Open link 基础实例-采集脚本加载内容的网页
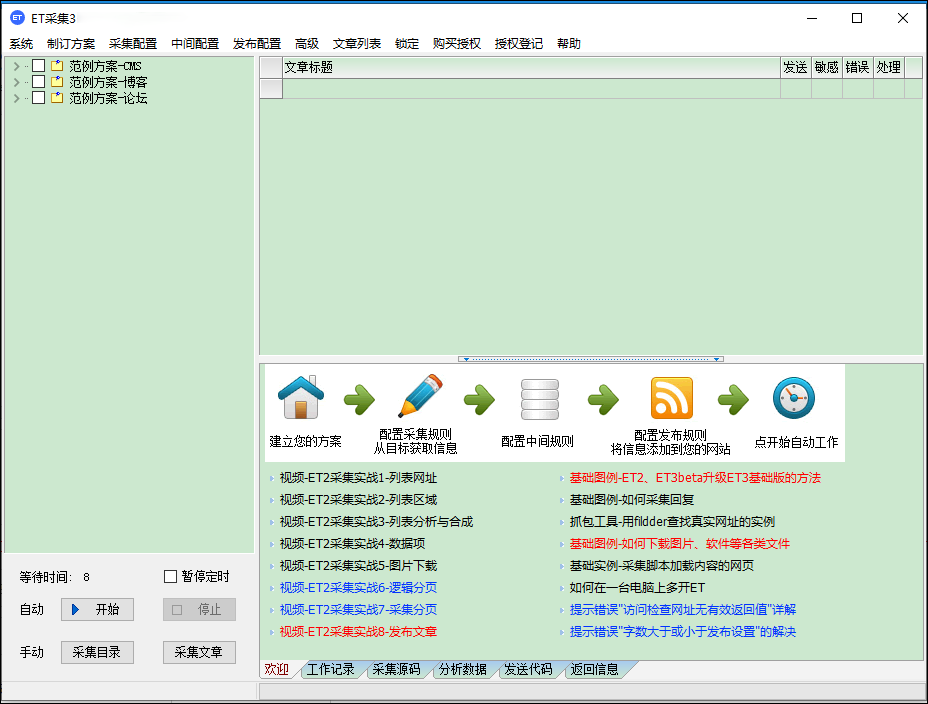This screenshot has height=704, width=928. pos(662,566)
